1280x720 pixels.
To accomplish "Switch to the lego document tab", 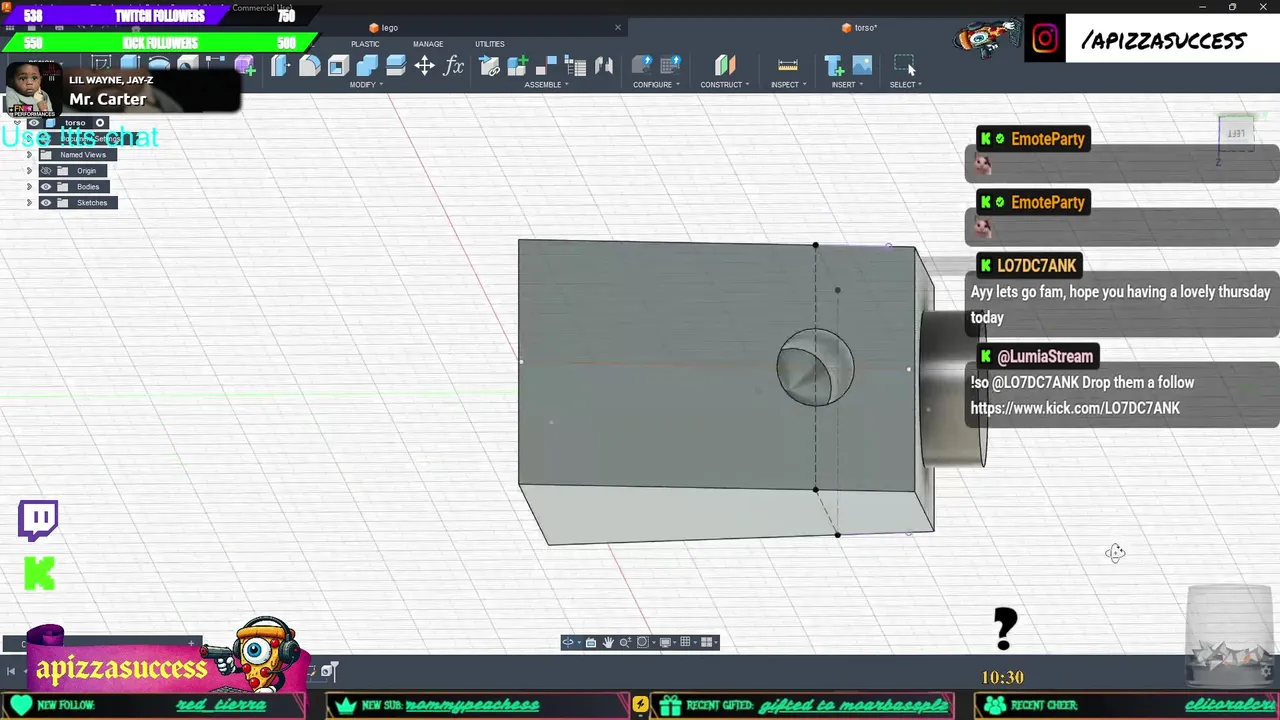I will pos(389,28).
